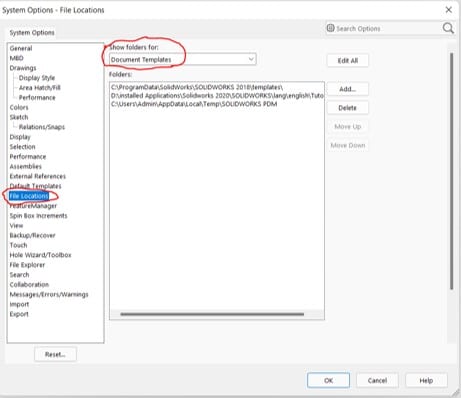Click the Reset... button

[x=55, y=354]
